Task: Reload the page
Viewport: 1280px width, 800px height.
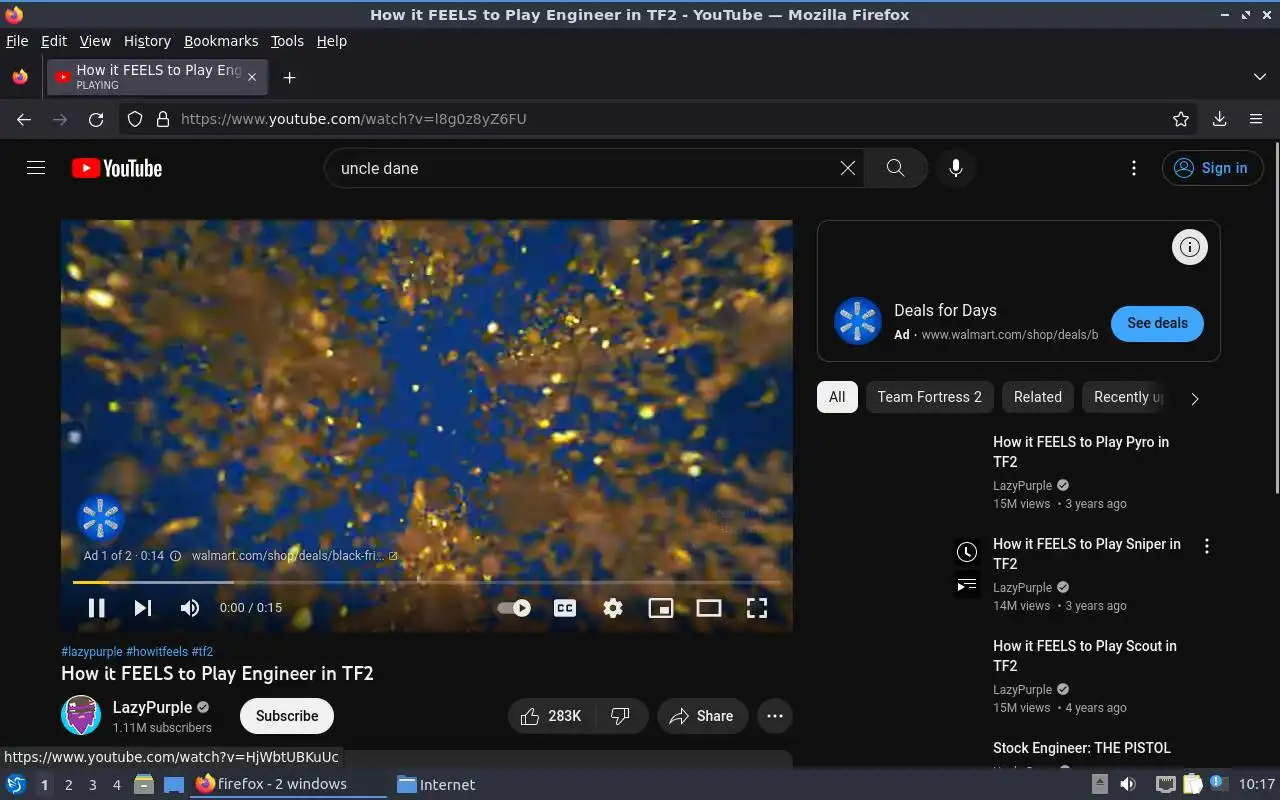Action: [96, 119]
